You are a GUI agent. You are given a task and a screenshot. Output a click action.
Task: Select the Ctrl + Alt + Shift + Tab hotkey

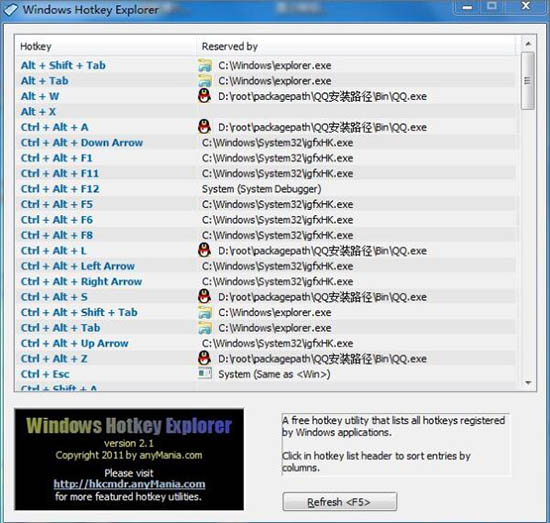(79, 312)
